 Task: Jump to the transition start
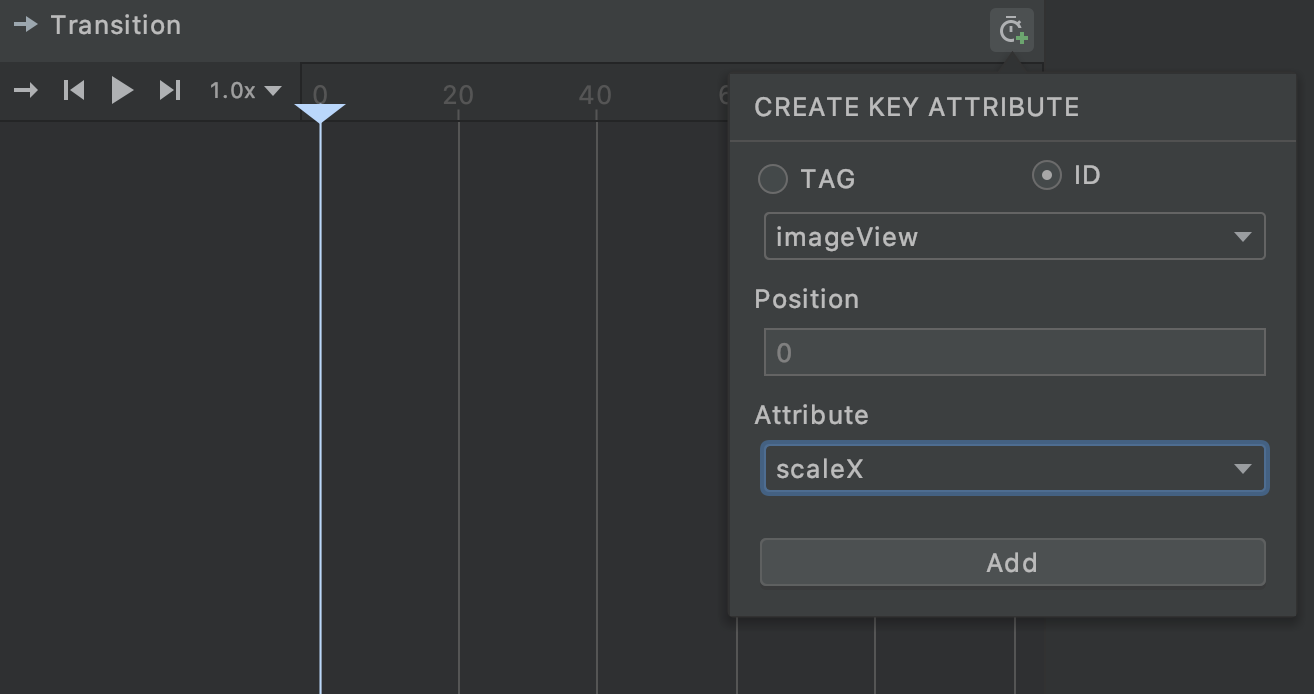[x=74, y=91]
